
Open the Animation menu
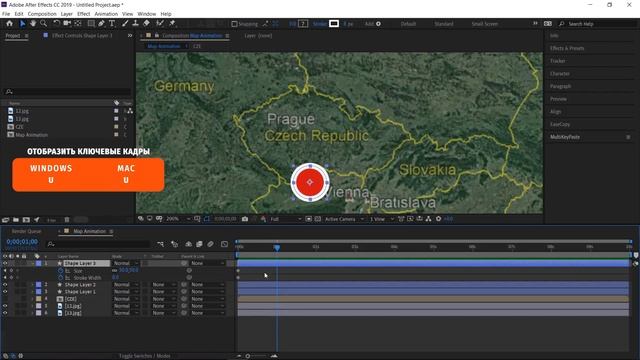click(x=106, y=14)
